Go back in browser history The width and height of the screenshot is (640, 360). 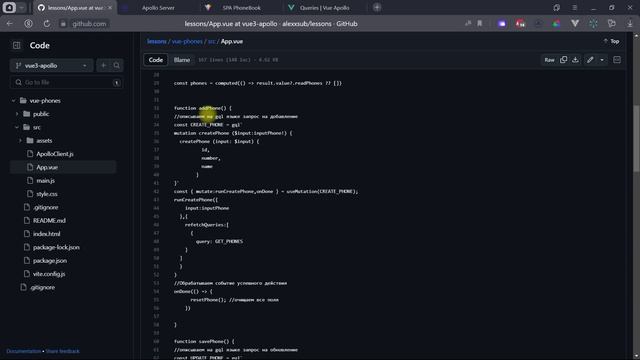tap(9, 24)
